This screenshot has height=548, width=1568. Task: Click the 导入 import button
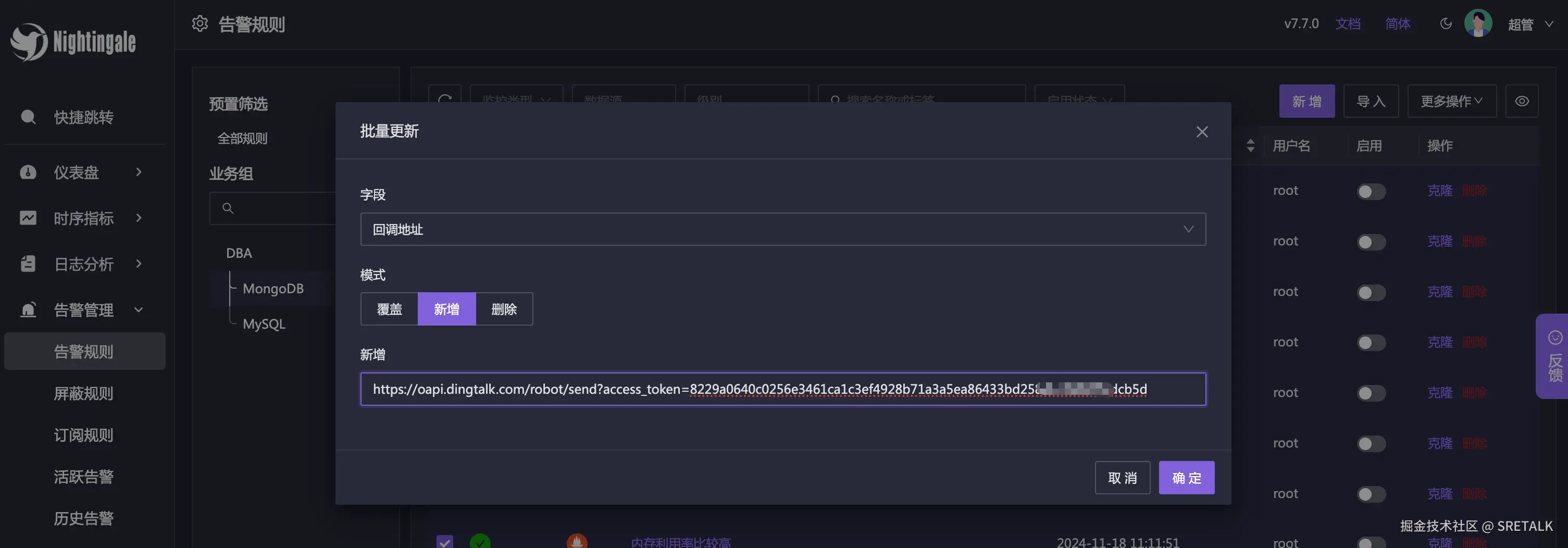[x=1371, y=101]
